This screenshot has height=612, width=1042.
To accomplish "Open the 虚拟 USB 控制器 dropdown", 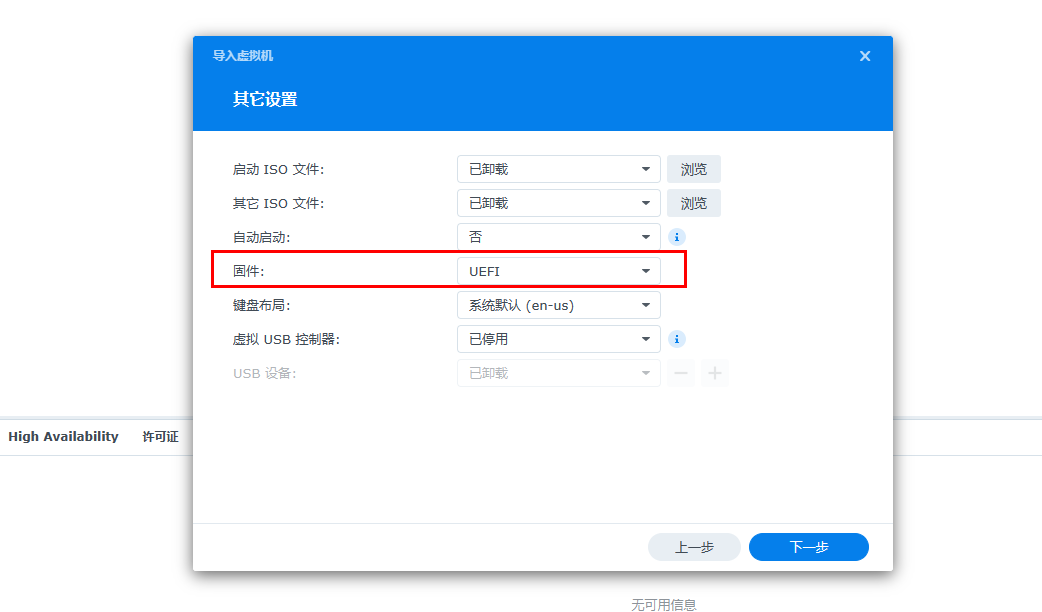I will point(558,340).
